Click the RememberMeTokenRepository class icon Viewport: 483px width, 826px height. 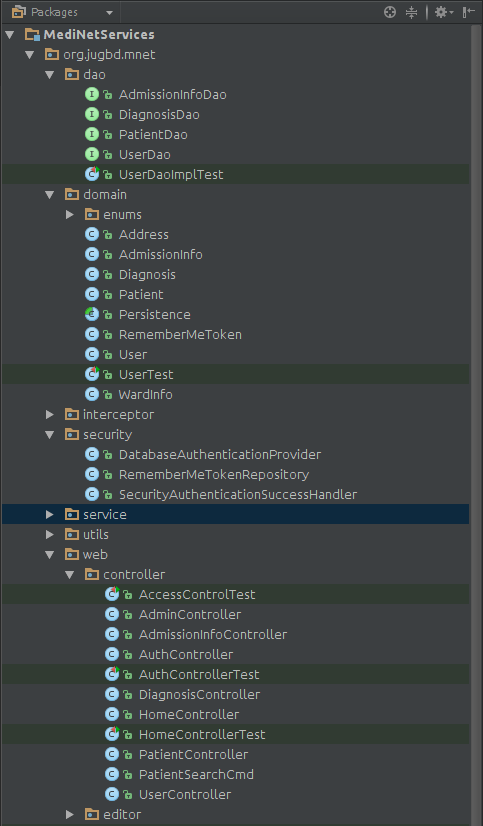coord(92,475)
